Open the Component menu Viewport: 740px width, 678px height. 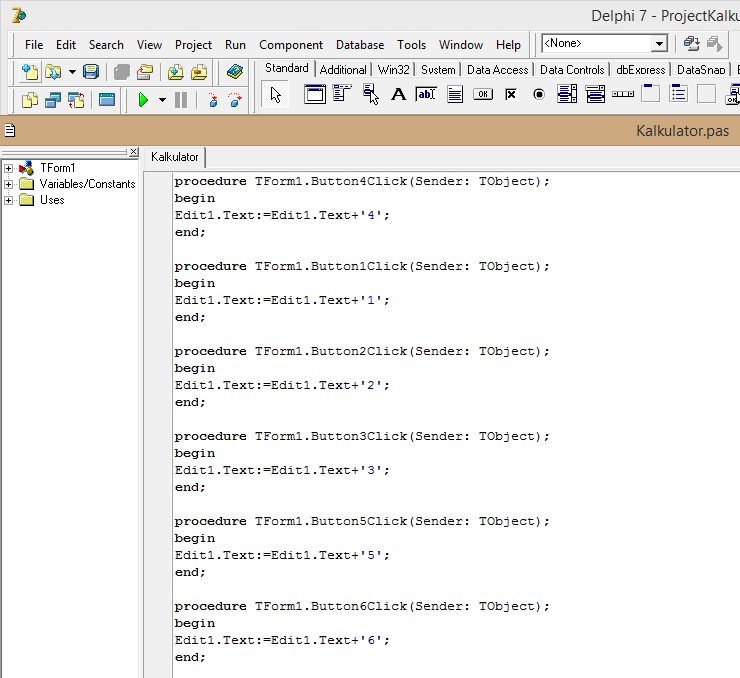(x=291, y=45)
